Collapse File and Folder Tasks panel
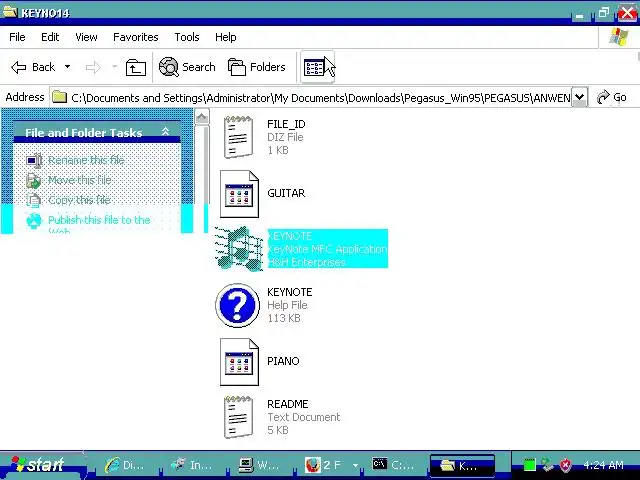Screen dimensions: 640x480 165,131
